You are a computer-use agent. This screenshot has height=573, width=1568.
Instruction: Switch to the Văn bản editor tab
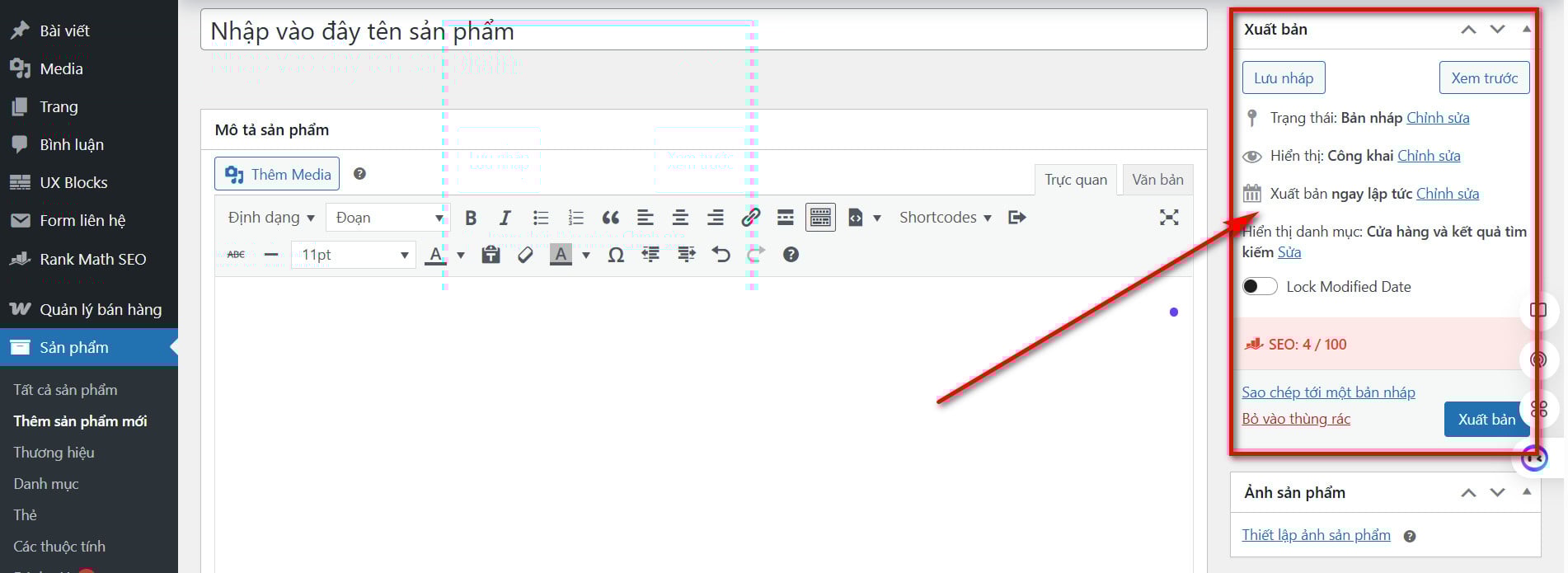coord(1157,180)
